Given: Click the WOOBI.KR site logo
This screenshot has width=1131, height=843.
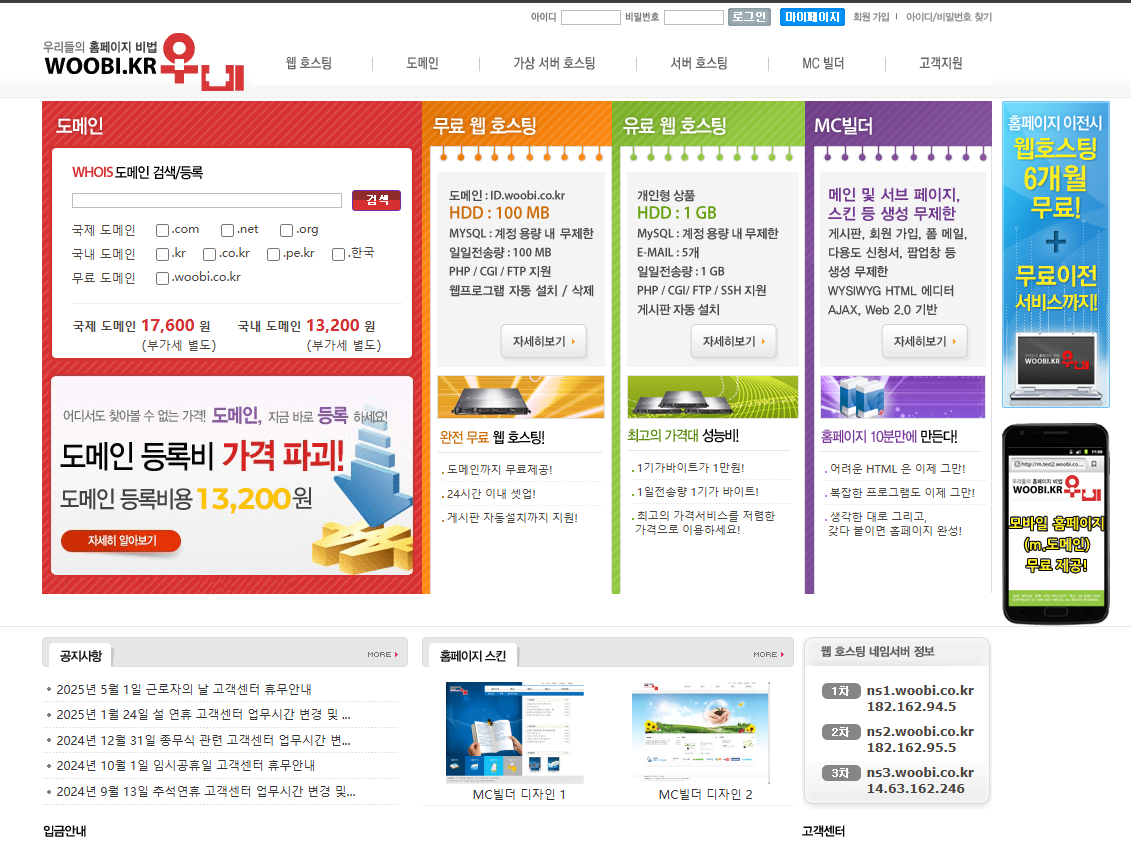Looking at the screenshot, I should tap(144, 62).
